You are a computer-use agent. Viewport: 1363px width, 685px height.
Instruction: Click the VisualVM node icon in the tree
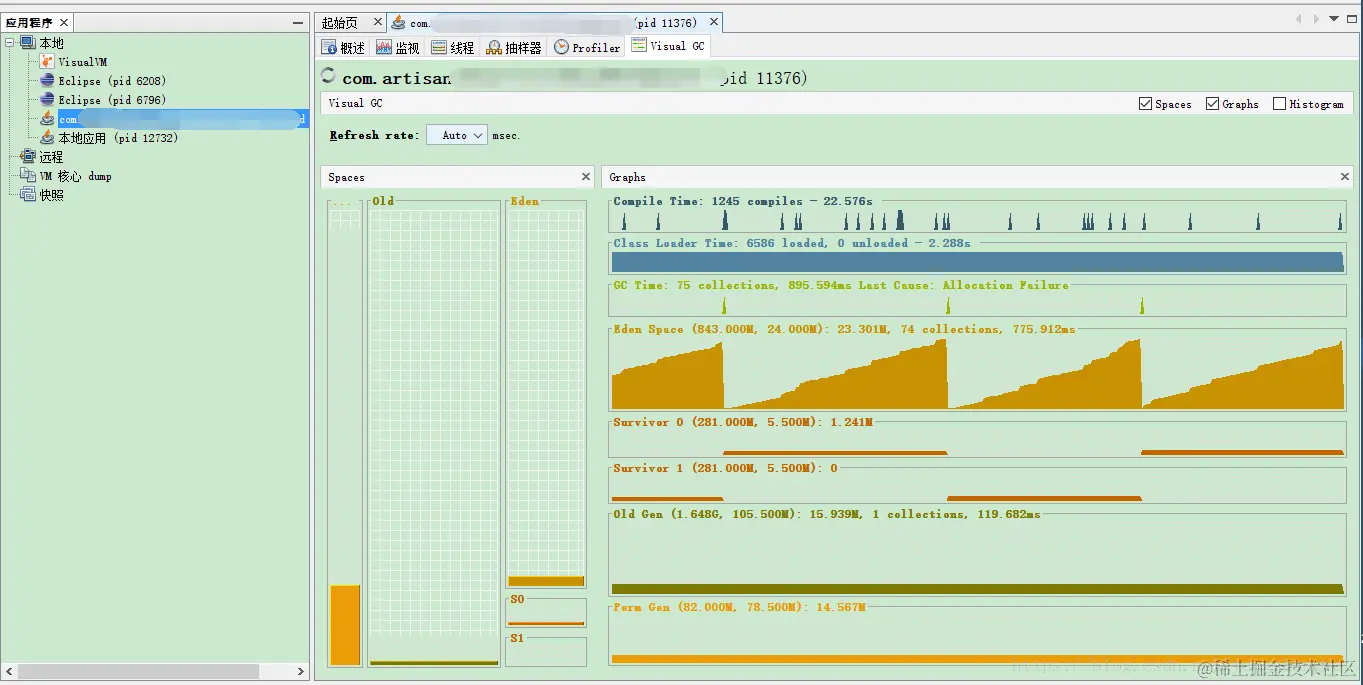coord(47,62)
